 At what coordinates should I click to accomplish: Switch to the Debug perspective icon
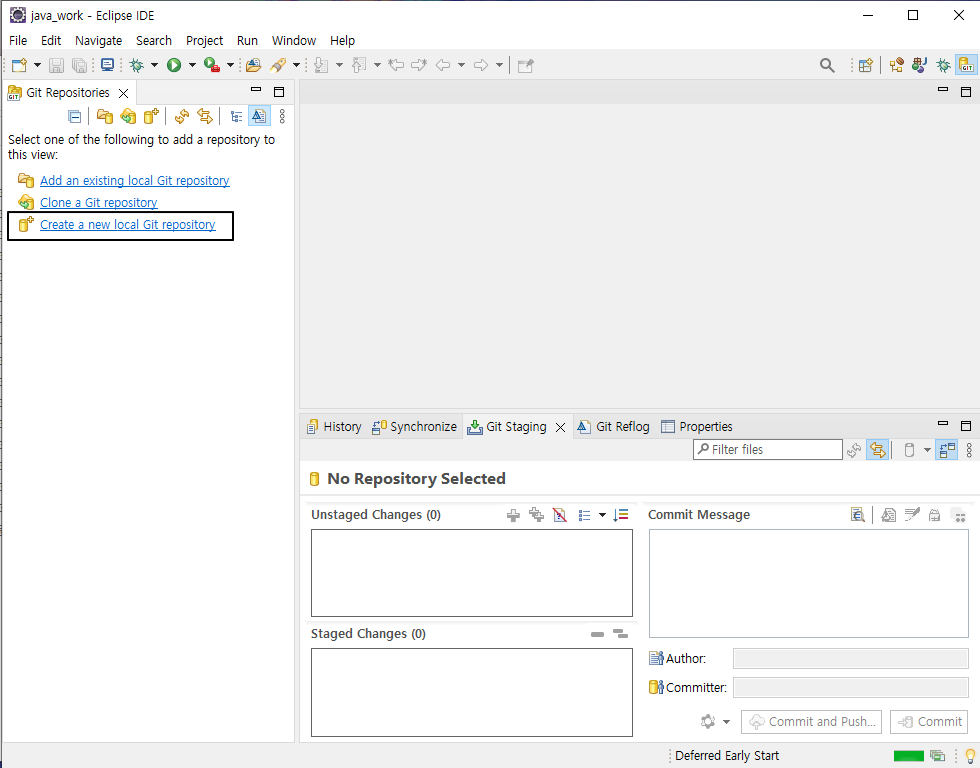tap(943, 65)
